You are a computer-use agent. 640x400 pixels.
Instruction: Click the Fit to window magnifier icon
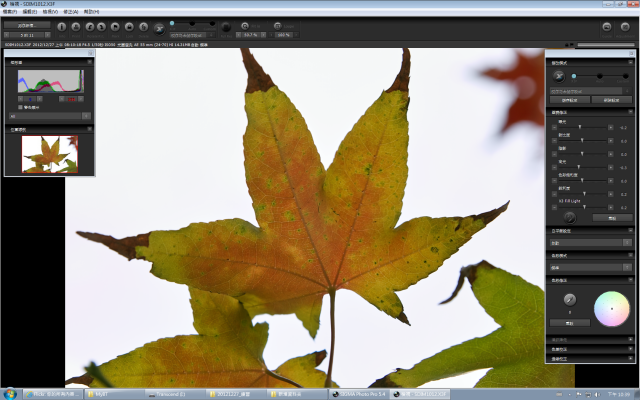point(244,26)
